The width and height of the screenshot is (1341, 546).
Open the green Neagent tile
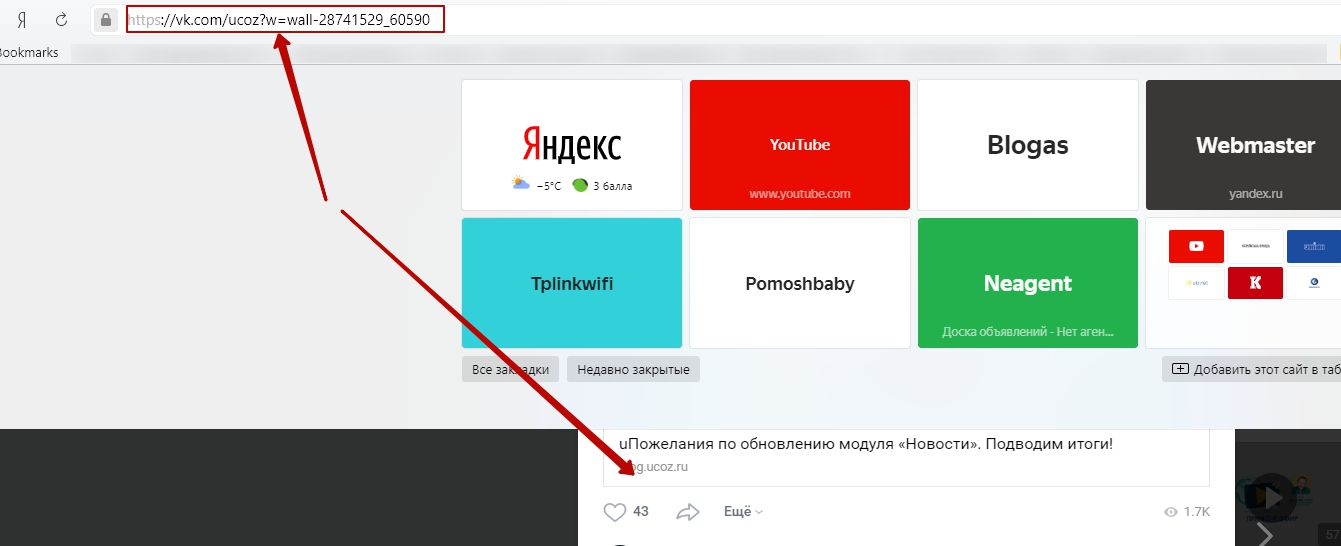point(1027,283)
